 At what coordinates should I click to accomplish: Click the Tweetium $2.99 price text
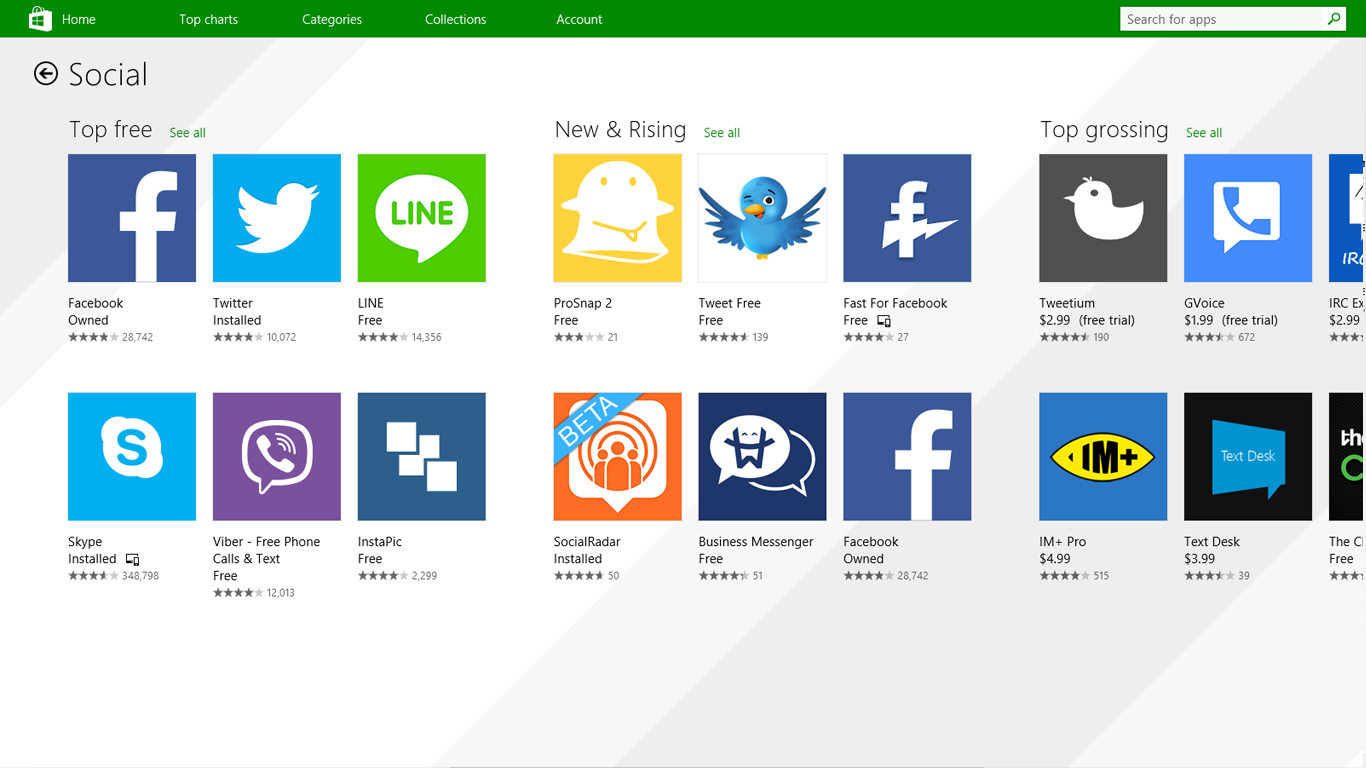pos(1055,320)
